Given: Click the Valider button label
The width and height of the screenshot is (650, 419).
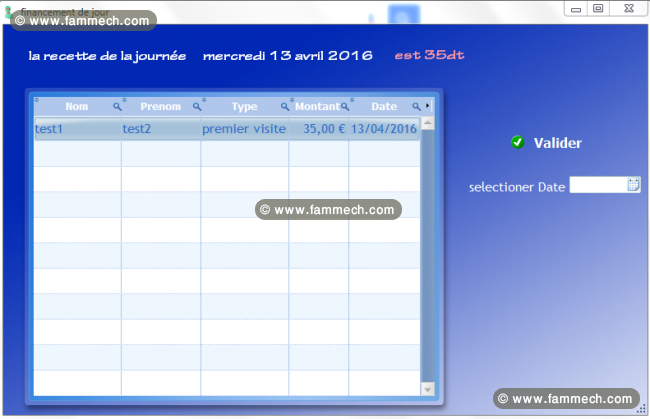Looking at the screenshot, I should point(558,143).
